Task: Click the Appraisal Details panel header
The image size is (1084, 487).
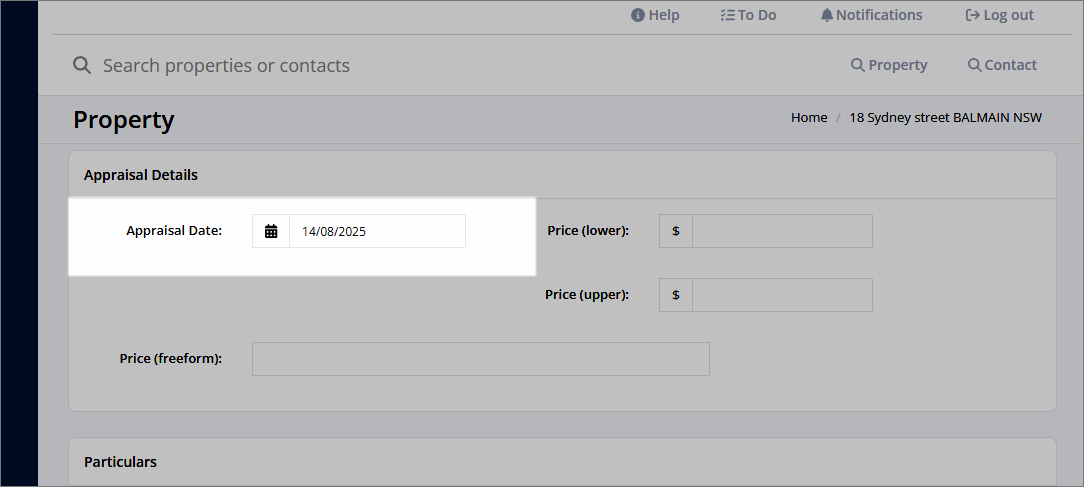Action: click(562, 175)
